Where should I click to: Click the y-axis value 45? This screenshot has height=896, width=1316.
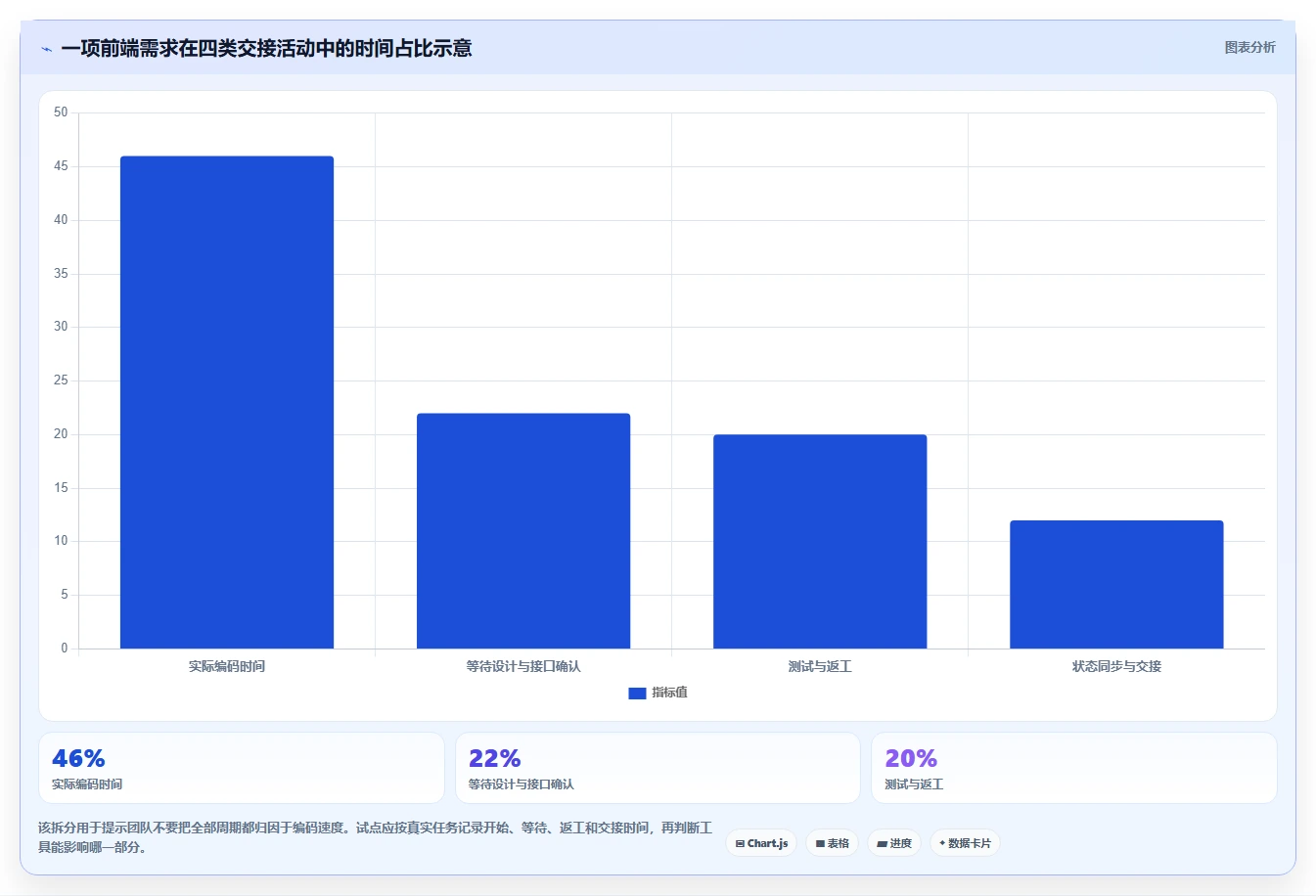tap(61, 166)
